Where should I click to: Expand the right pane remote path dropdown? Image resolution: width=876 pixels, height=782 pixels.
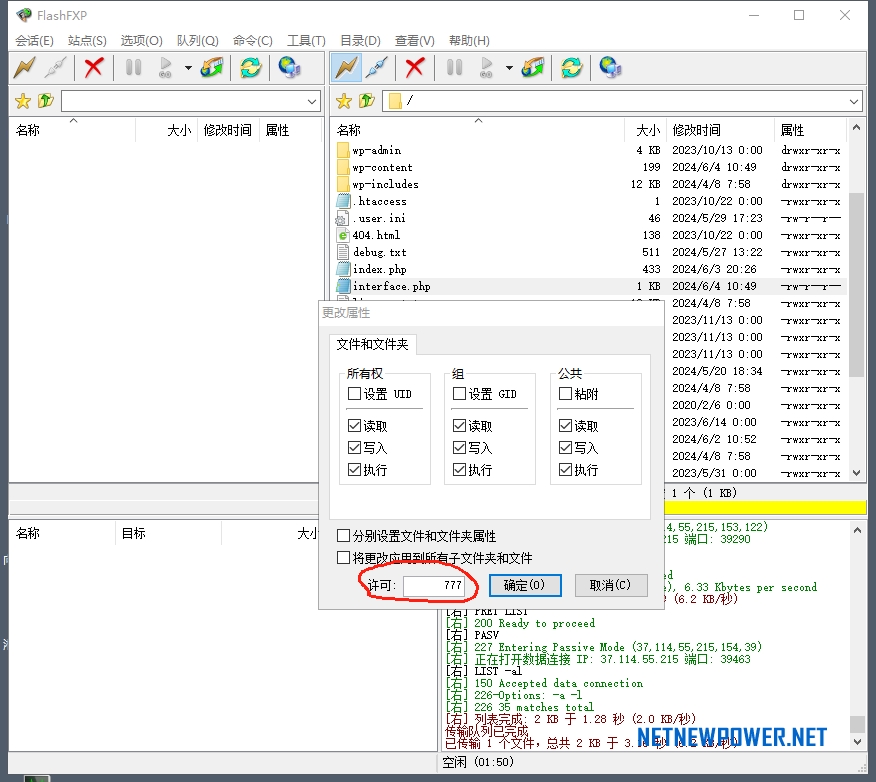click(x=854, y=102)
